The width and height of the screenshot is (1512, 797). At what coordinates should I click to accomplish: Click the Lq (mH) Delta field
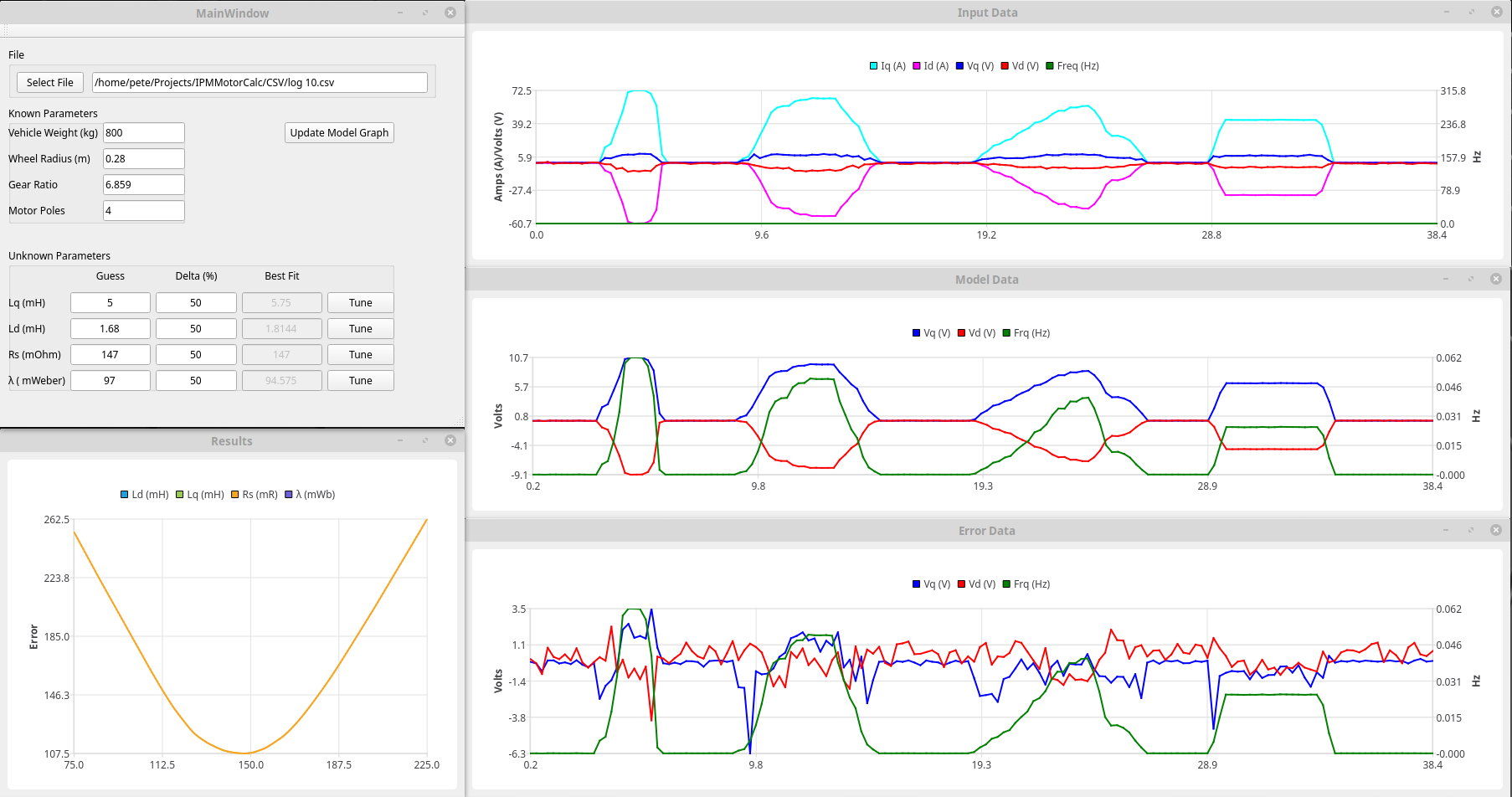(195, 303)
